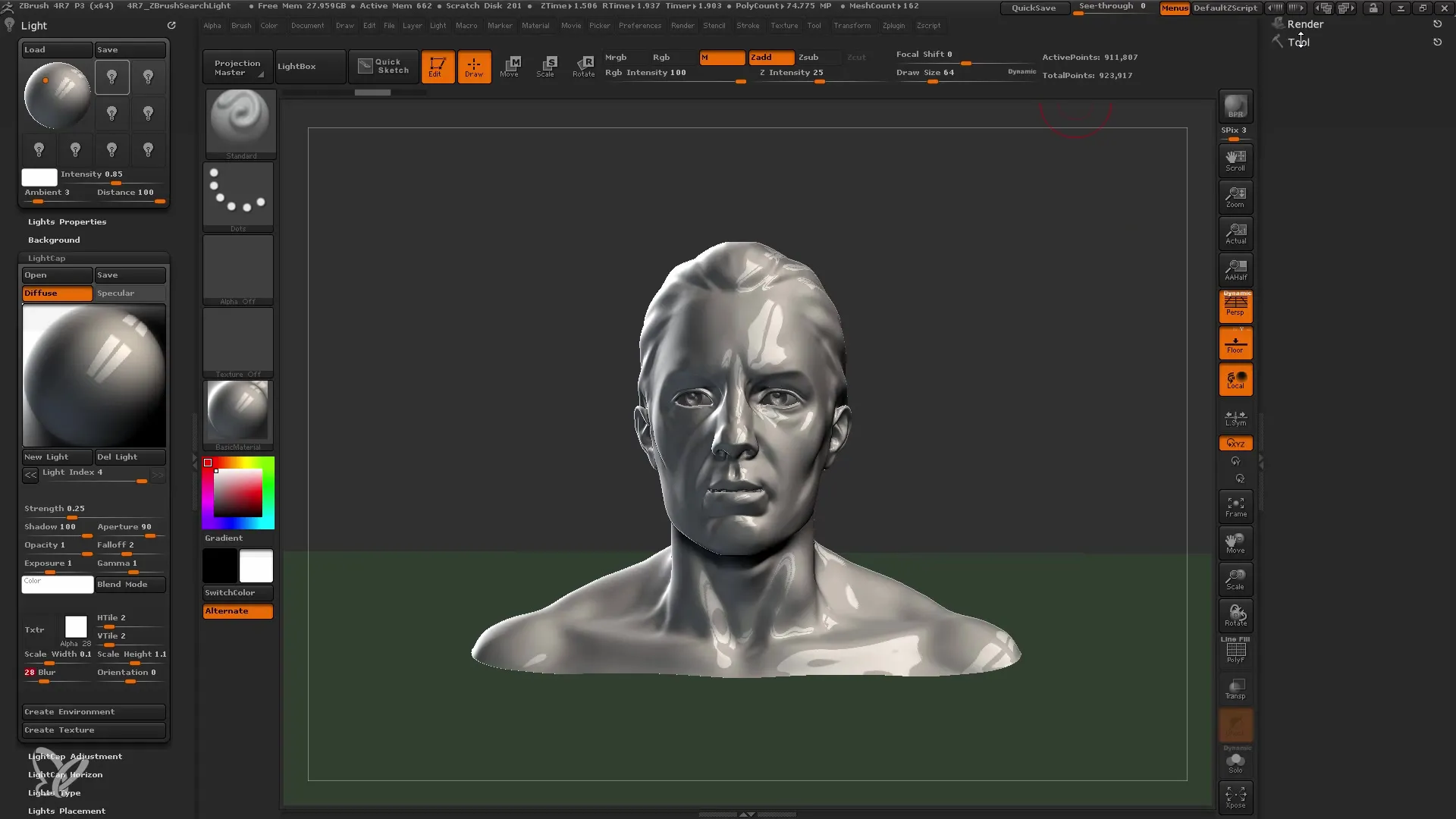Toggle the Diffuse lighting button

click(55, 293)
